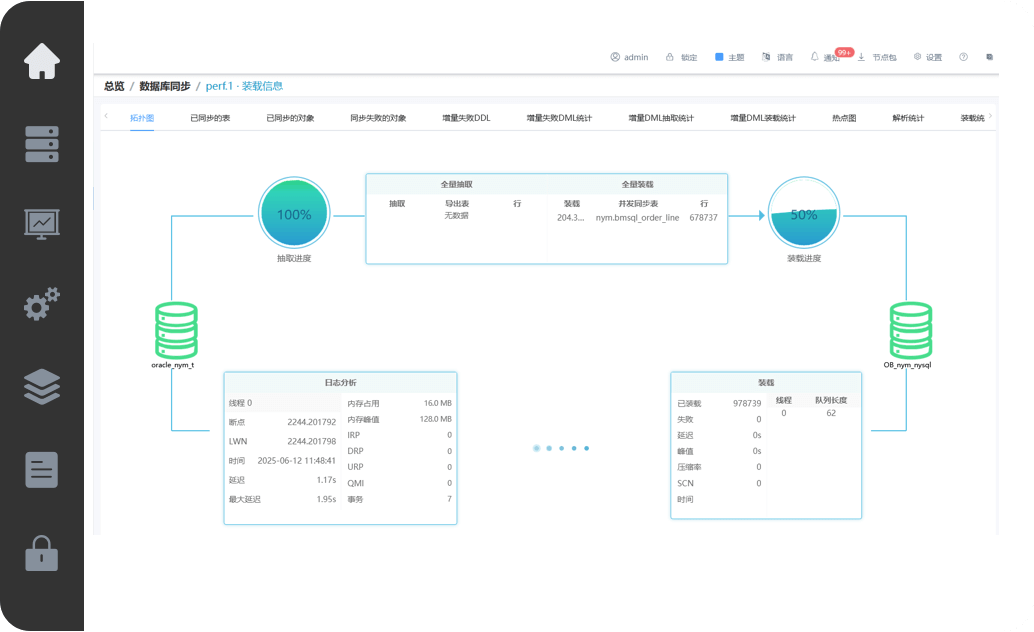This screenshot has width=1034, height=632.
Task: Click the oracle_nym_t source database icon
Action: pyautogui.click(x=176, y=332)
